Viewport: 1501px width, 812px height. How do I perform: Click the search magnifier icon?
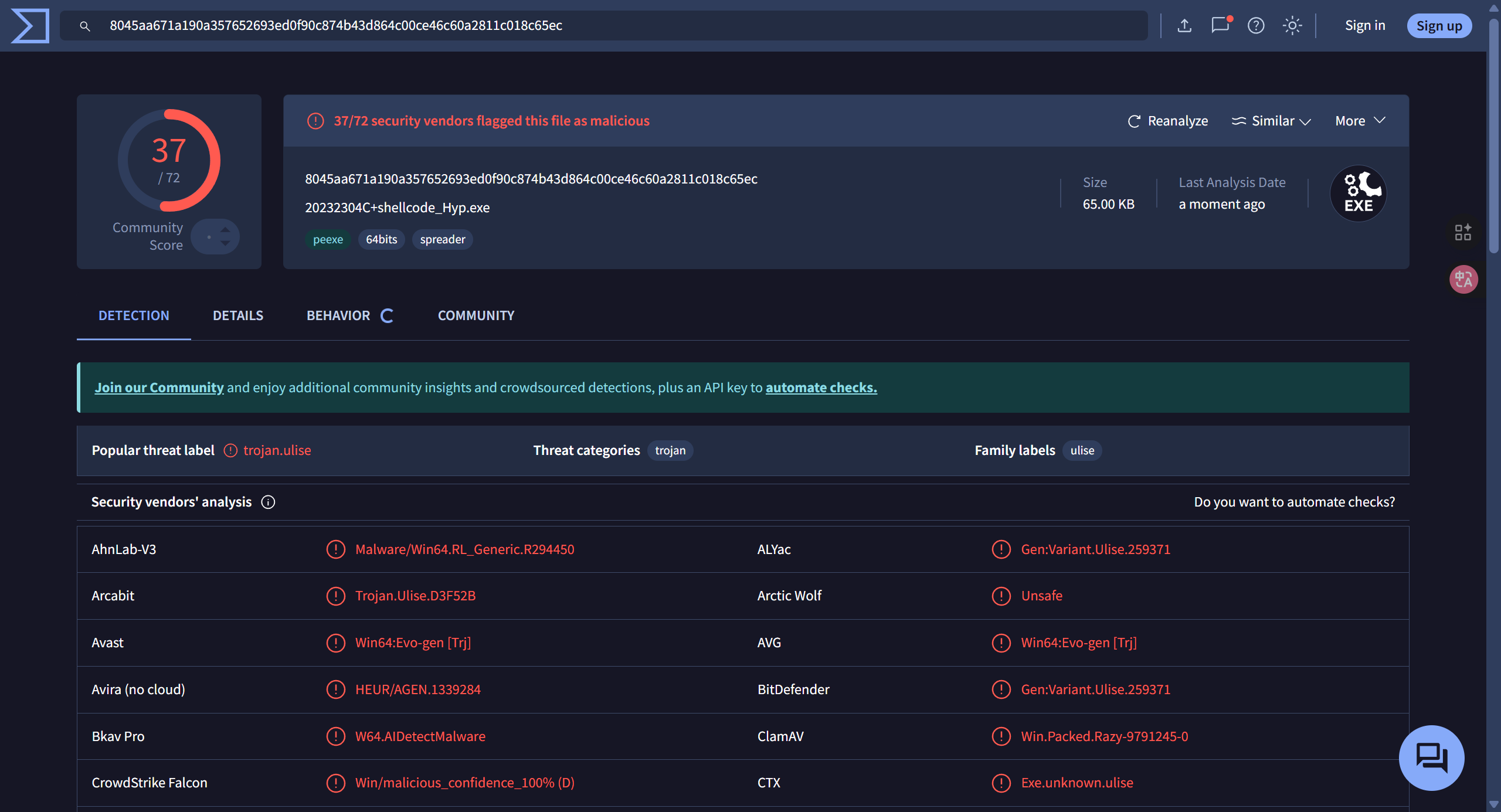pos(85,26)
